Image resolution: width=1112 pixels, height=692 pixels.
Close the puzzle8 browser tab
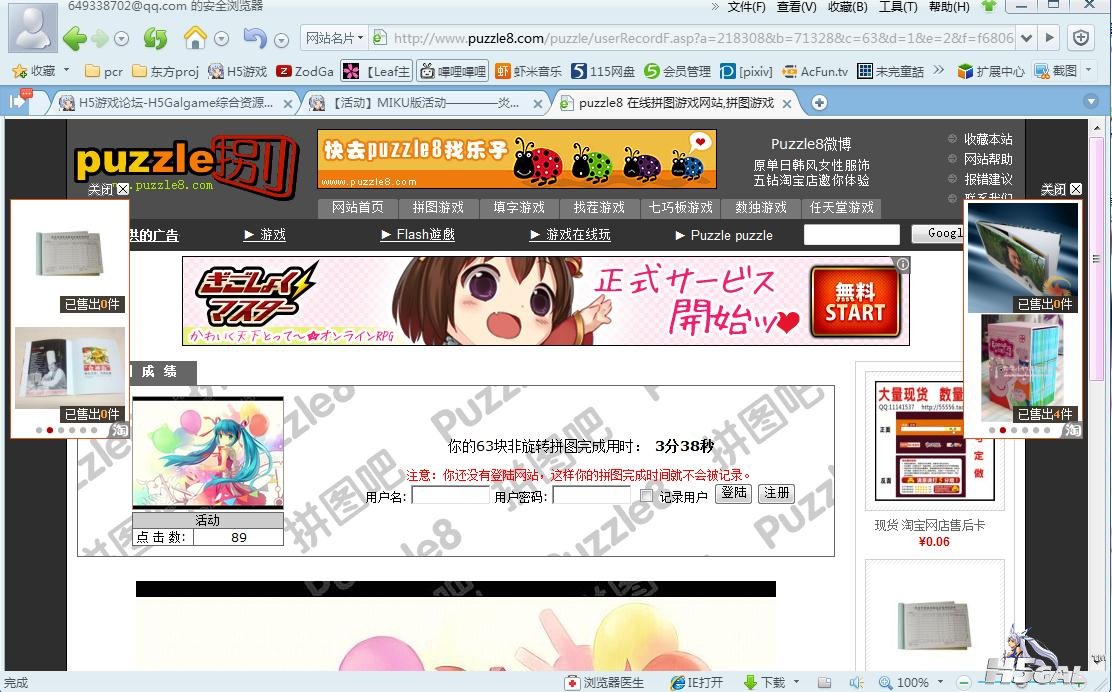(786, 104)
